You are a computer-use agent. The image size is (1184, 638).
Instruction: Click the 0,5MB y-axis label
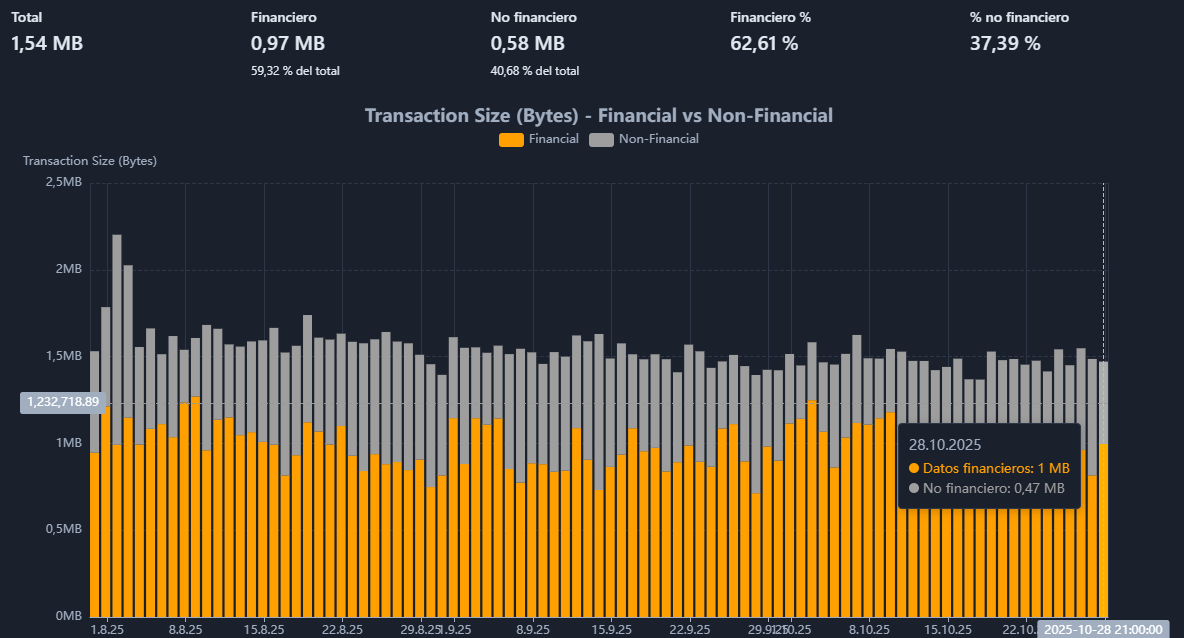click(64, 529)
